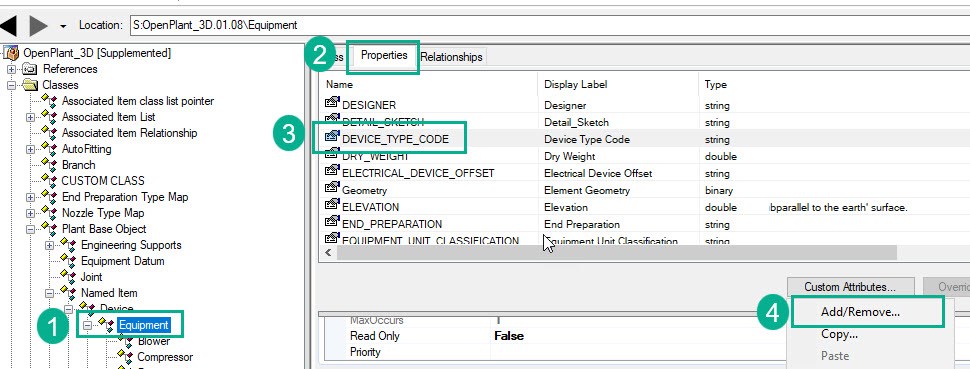Click the horizontal scrollbar left arrow
Image resolution: width=970 pixels, height=369 pixels.
point(328,253)
